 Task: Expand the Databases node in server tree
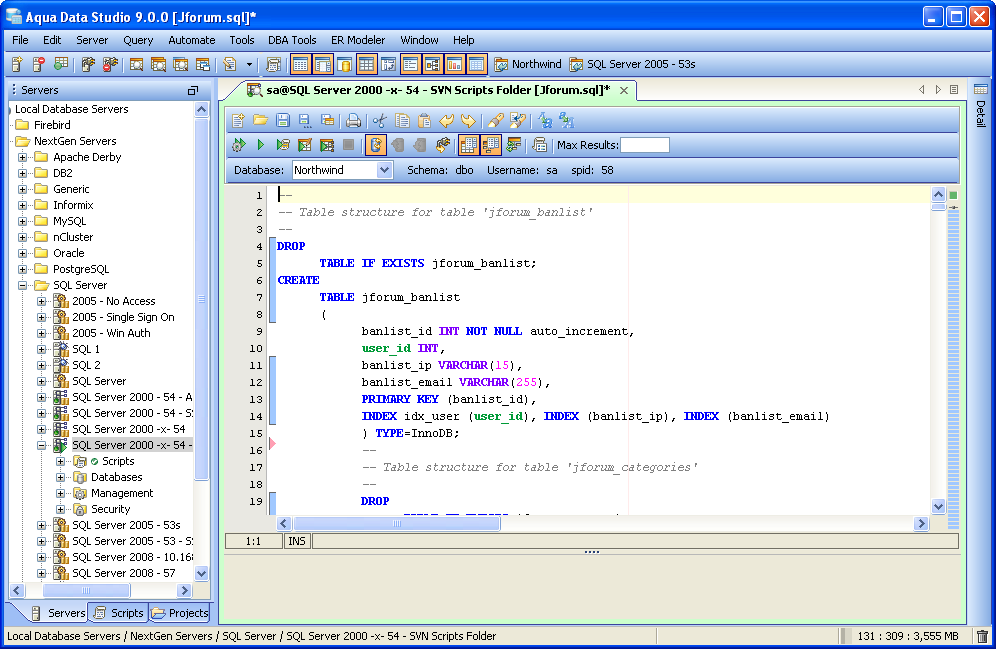point(60,477)
